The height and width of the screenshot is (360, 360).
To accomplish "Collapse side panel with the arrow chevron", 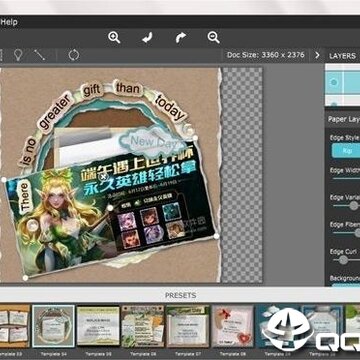I will 317,55.
